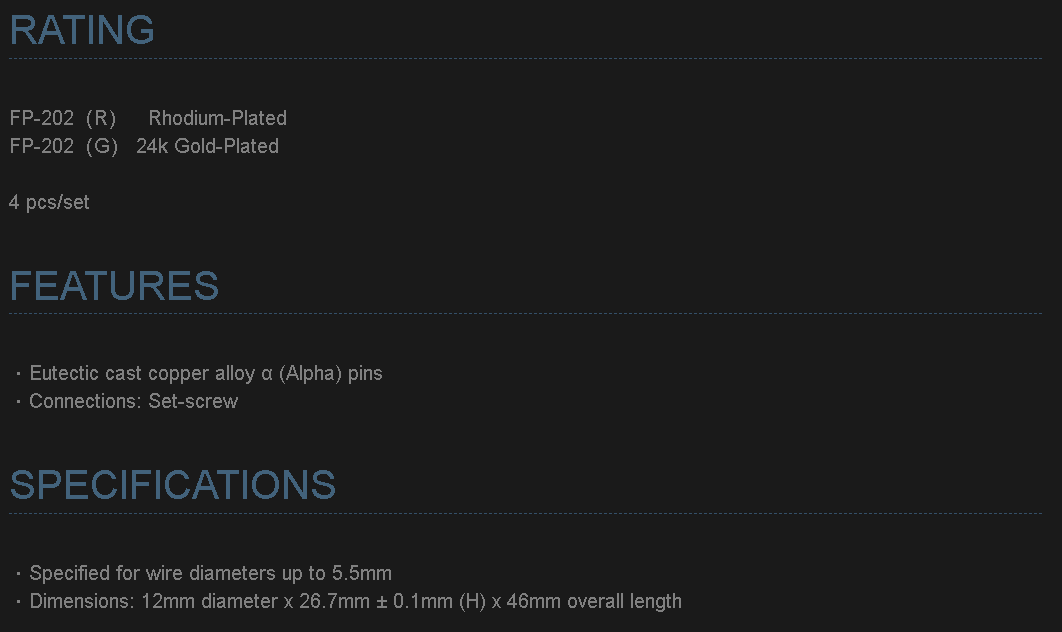Click the Rhodium-Plated text

pyautogui.click(x=217, y=118)
